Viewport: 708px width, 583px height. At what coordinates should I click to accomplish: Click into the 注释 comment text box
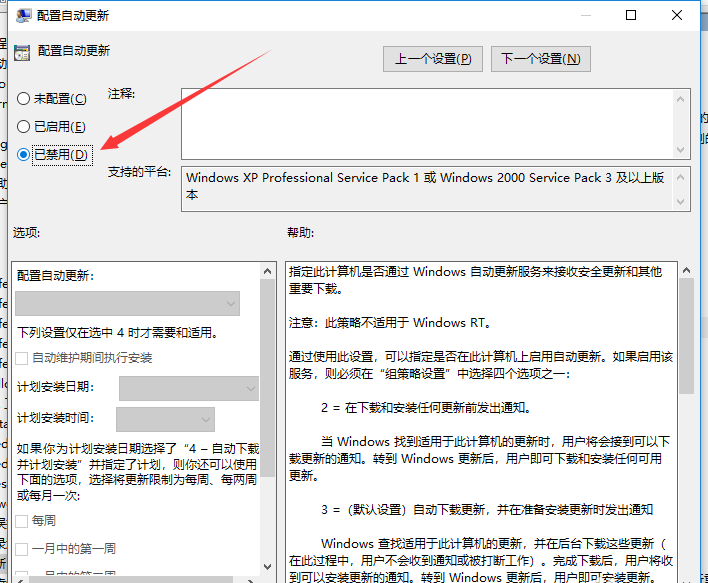(427, 124)
